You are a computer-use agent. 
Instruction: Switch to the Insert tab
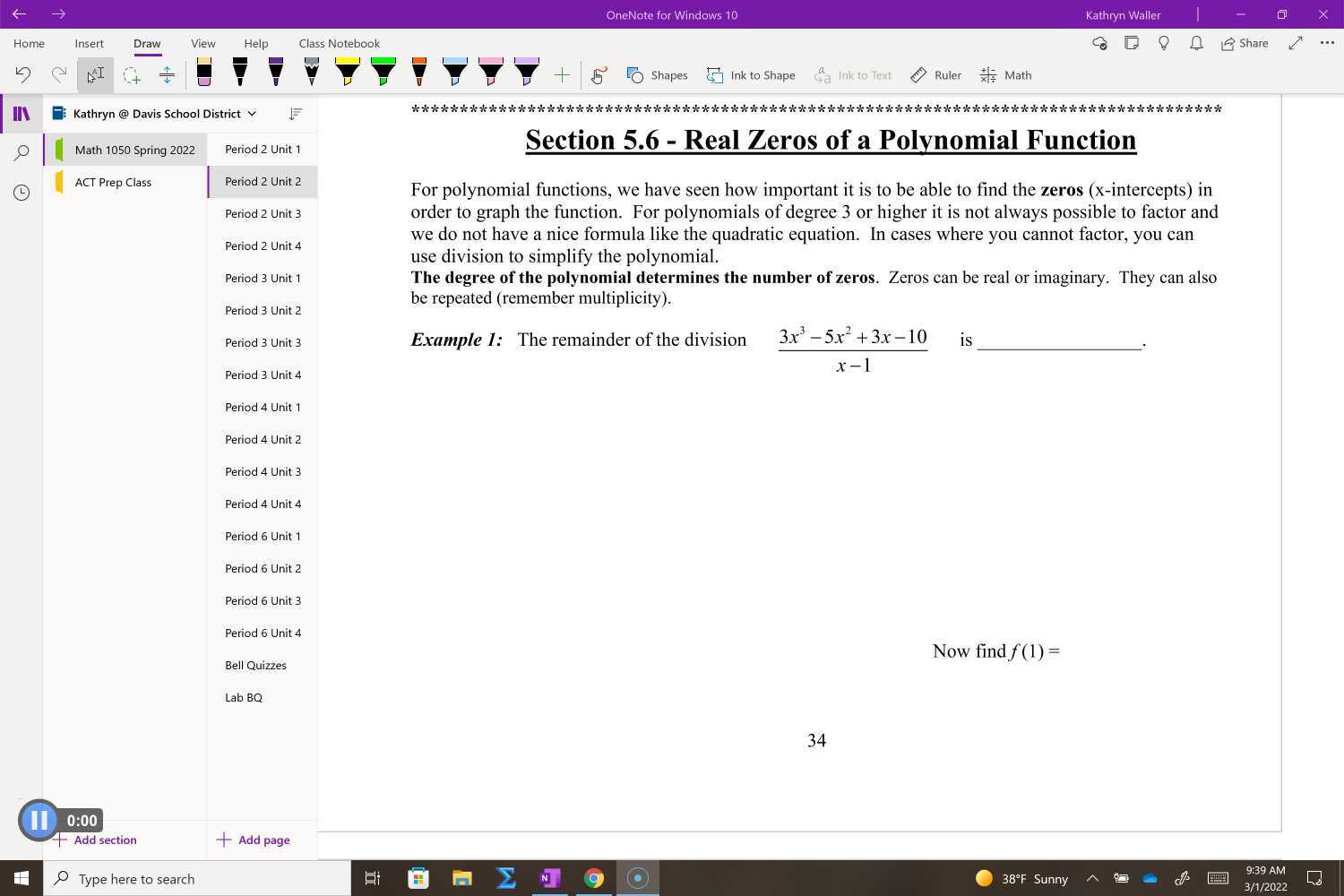tap(89, 43)
